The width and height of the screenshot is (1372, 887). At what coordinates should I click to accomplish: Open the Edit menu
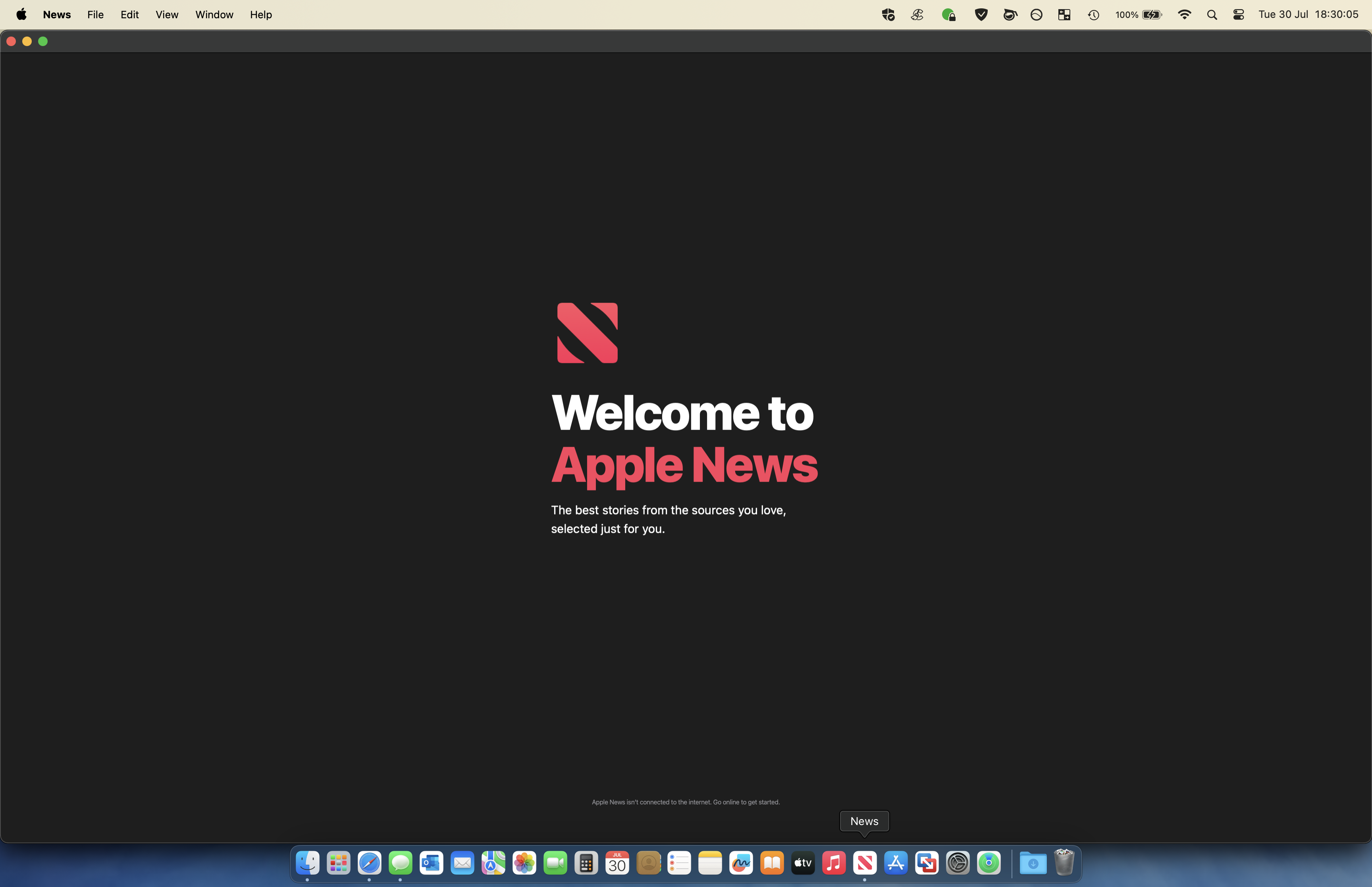129,14
